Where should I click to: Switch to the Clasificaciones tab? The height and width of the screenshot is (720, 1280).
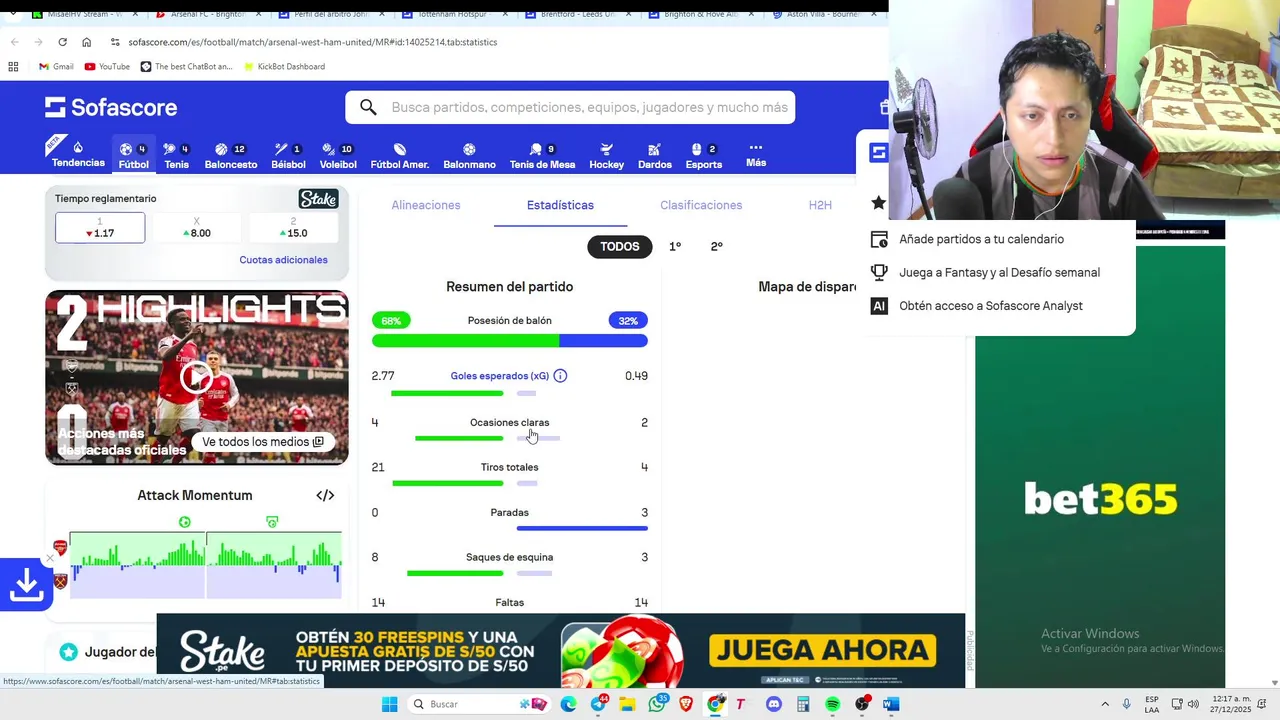701,205
